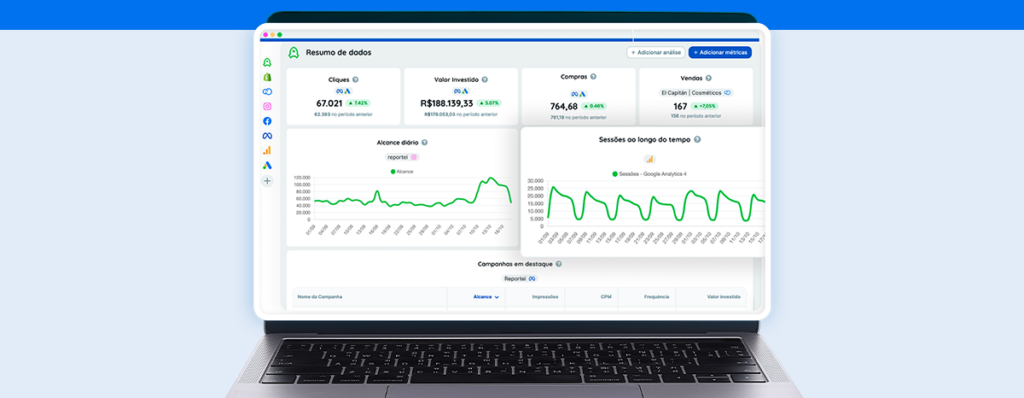Click the help icon next to Alcance diário
Image resolution: width=1024 pixels, height=398 pixels.
424,142
